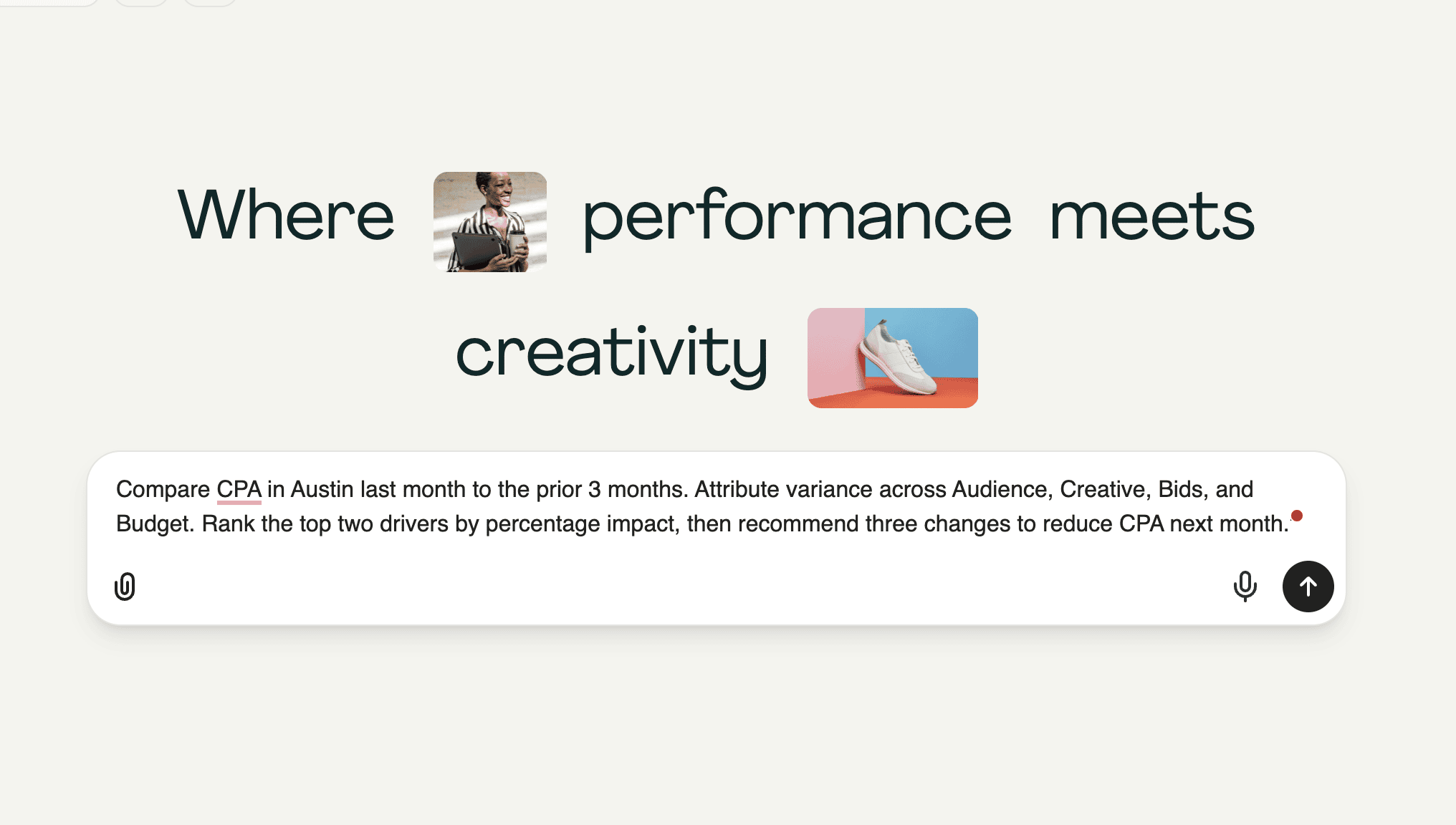Start voice input with the microphone icon

1245,587
